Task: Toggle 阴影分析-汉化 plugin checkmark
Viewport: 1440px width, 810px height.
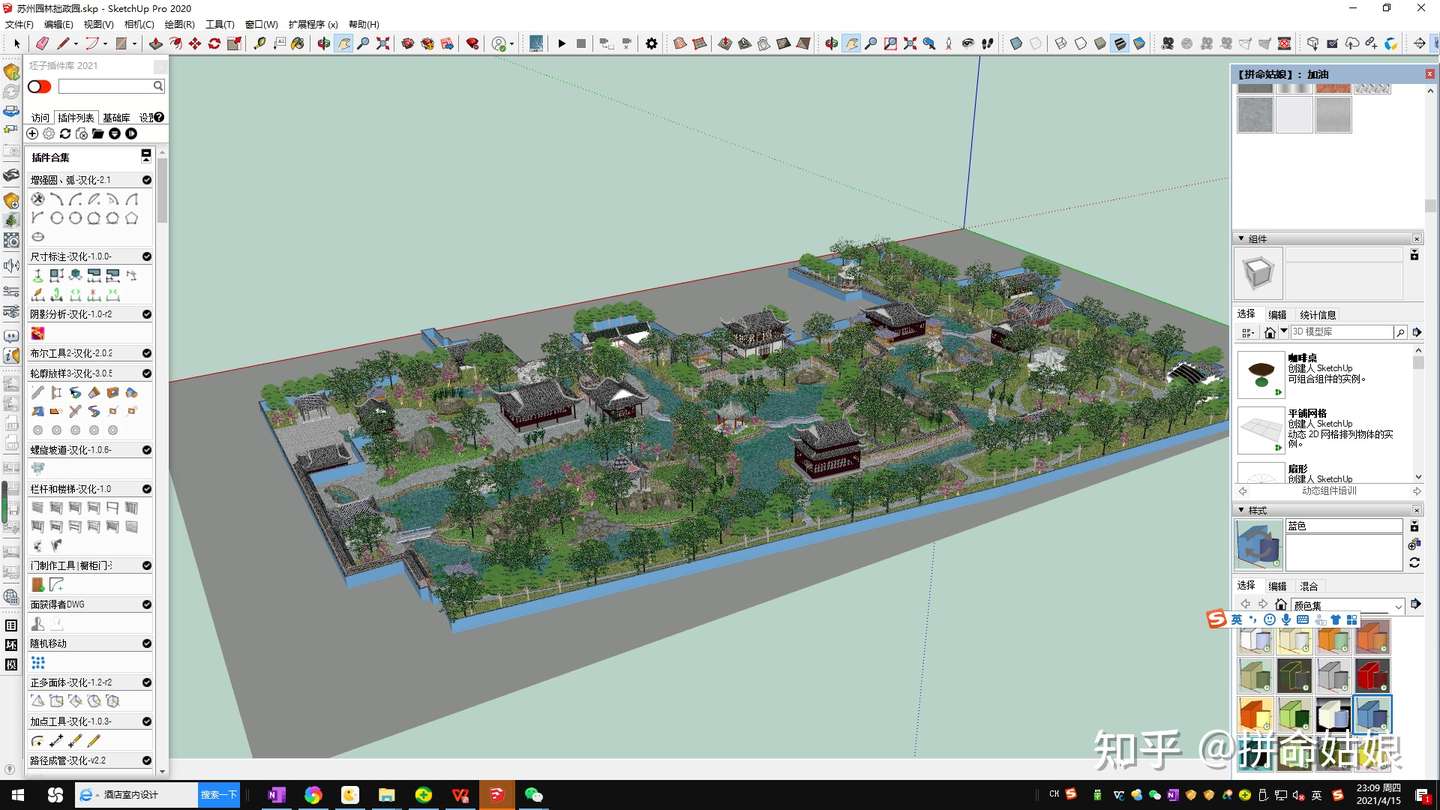Action: coord(147,314)
